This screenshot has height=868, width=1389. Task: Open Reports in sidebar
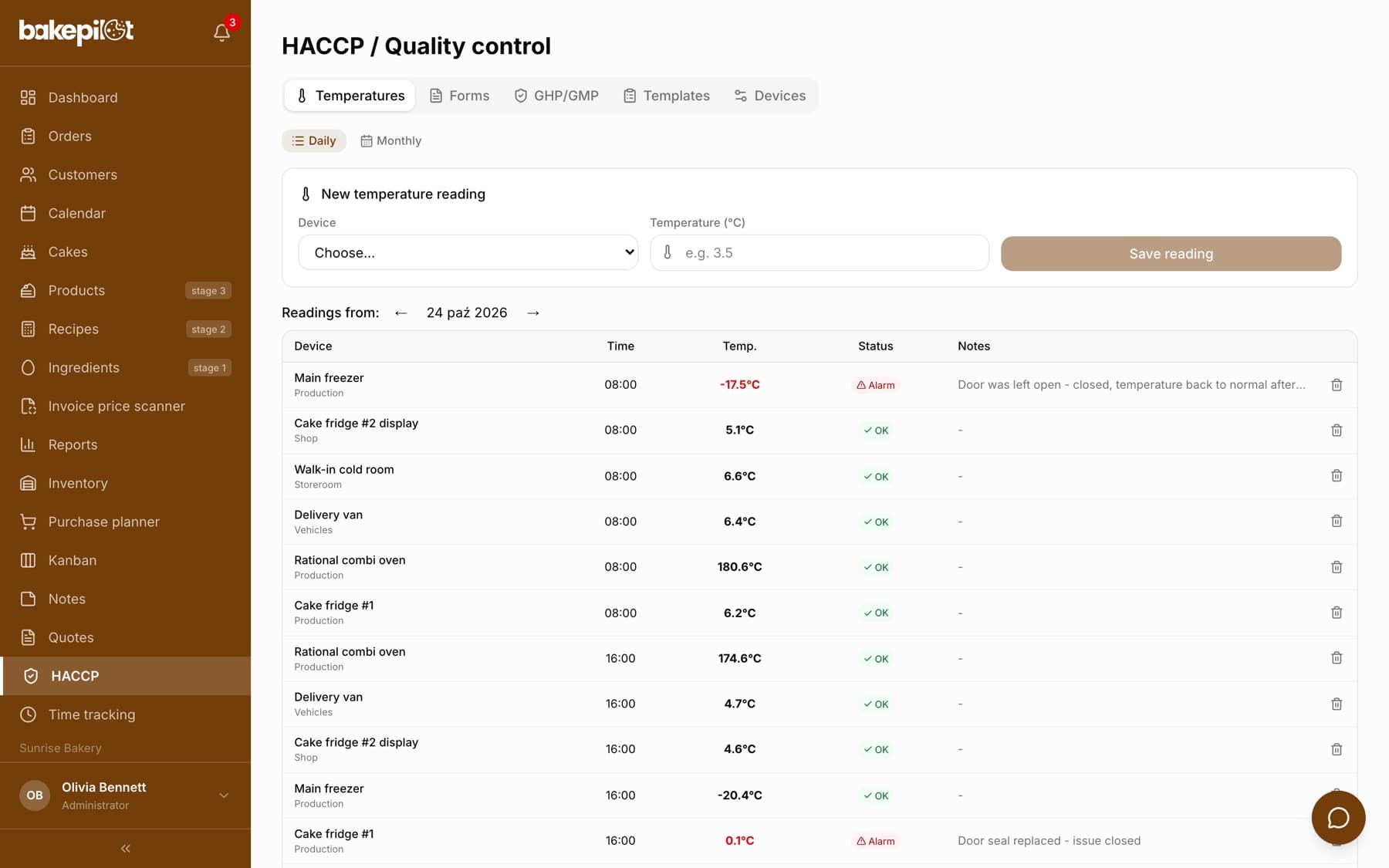[125, 444]
